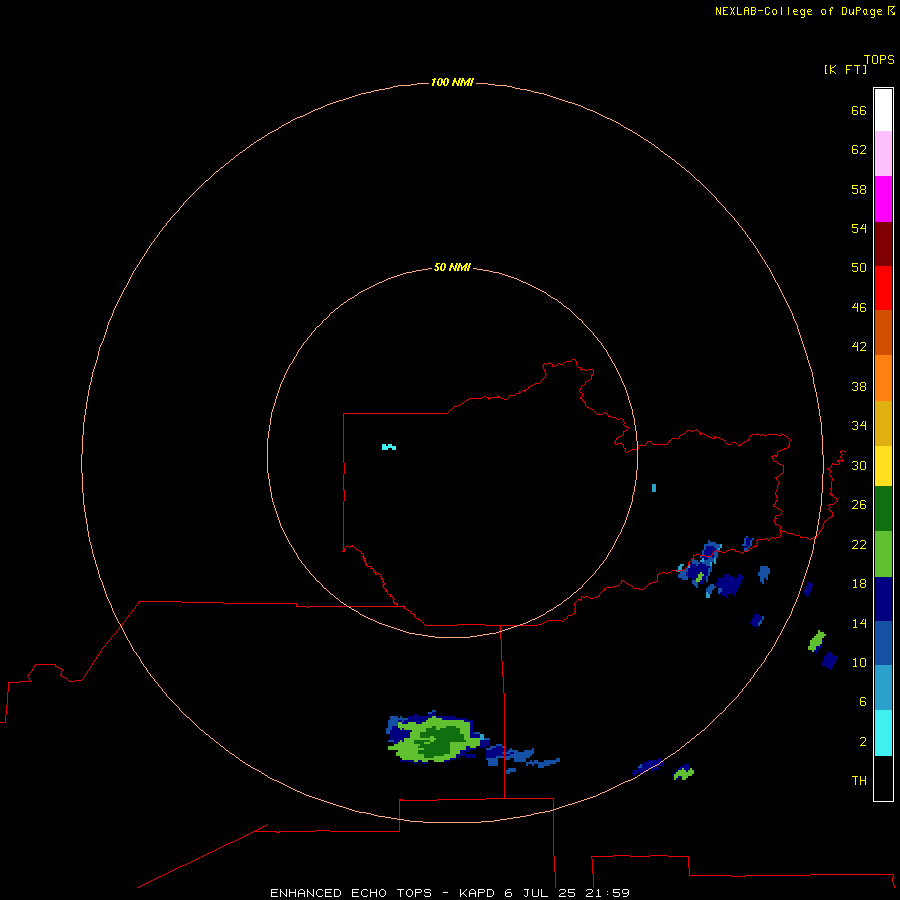Image resolution: width=900 pixels, height=900 pixels.
Task: Click legend value 42
Action: click(x=859, y=347)
